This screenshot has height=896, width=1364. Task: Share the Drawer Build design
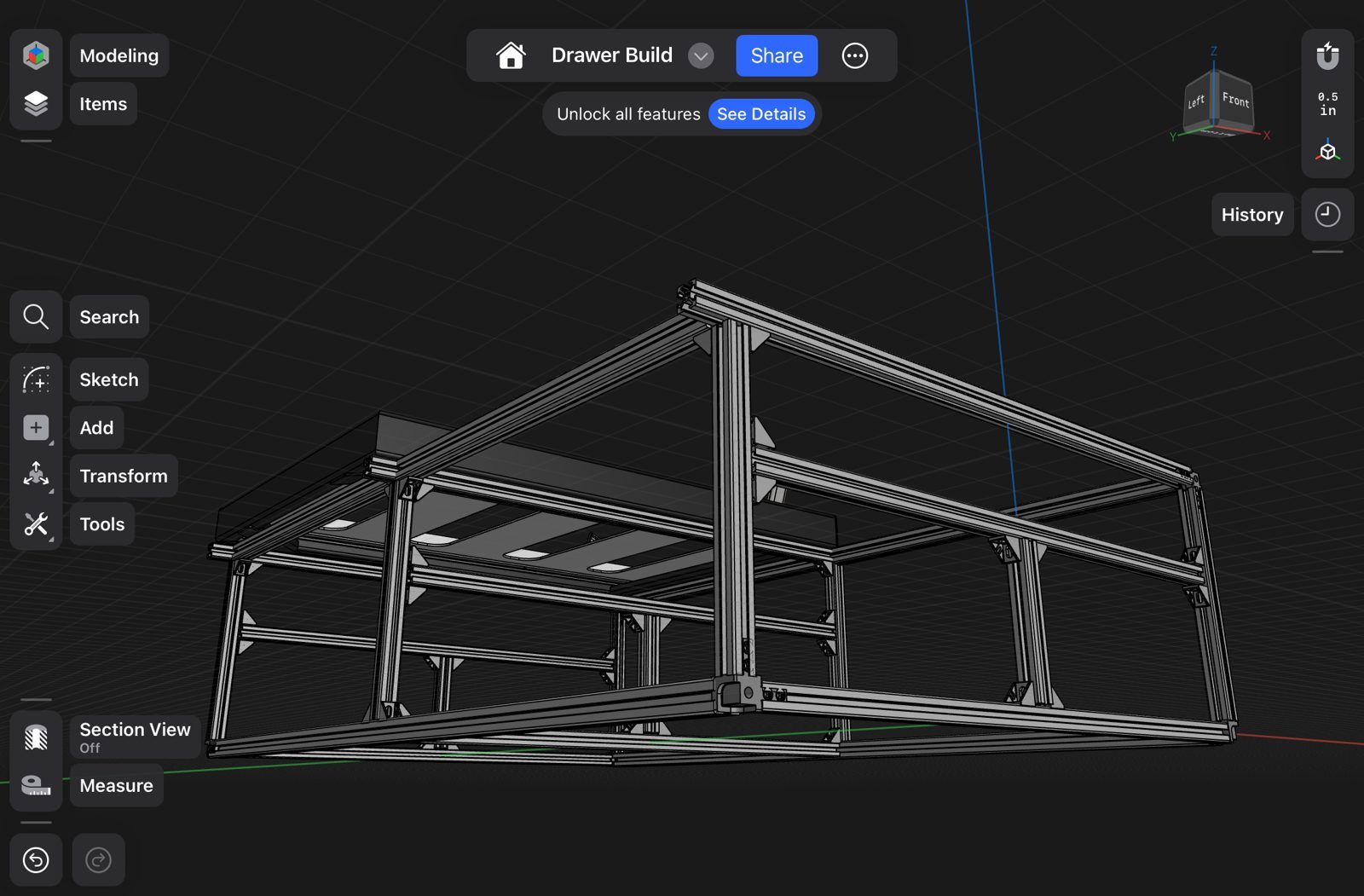pos(777,55)
